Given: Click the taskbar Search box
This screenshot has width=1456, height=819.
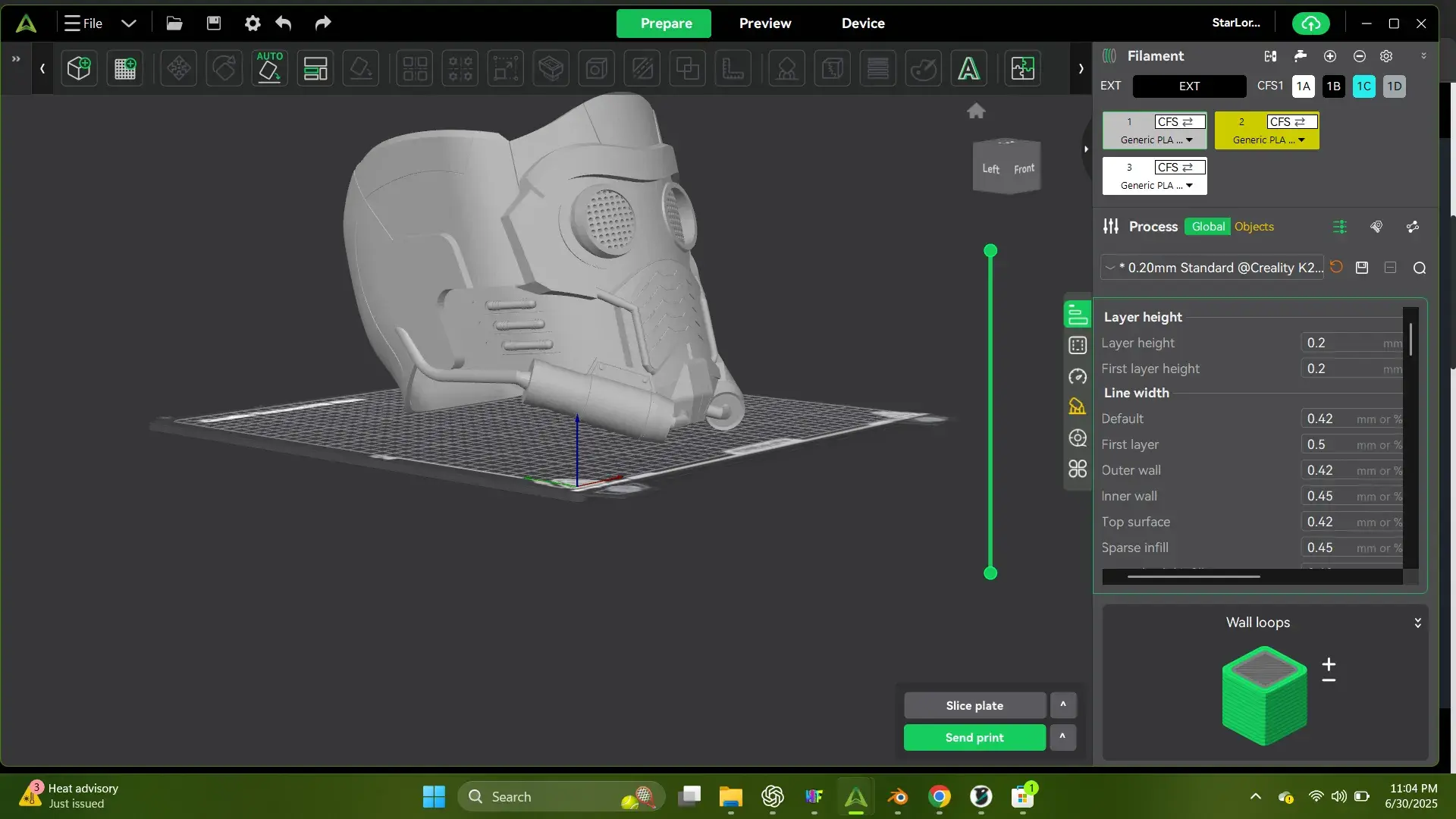Looking at the screenshot, I should click(x=561, y=797).
